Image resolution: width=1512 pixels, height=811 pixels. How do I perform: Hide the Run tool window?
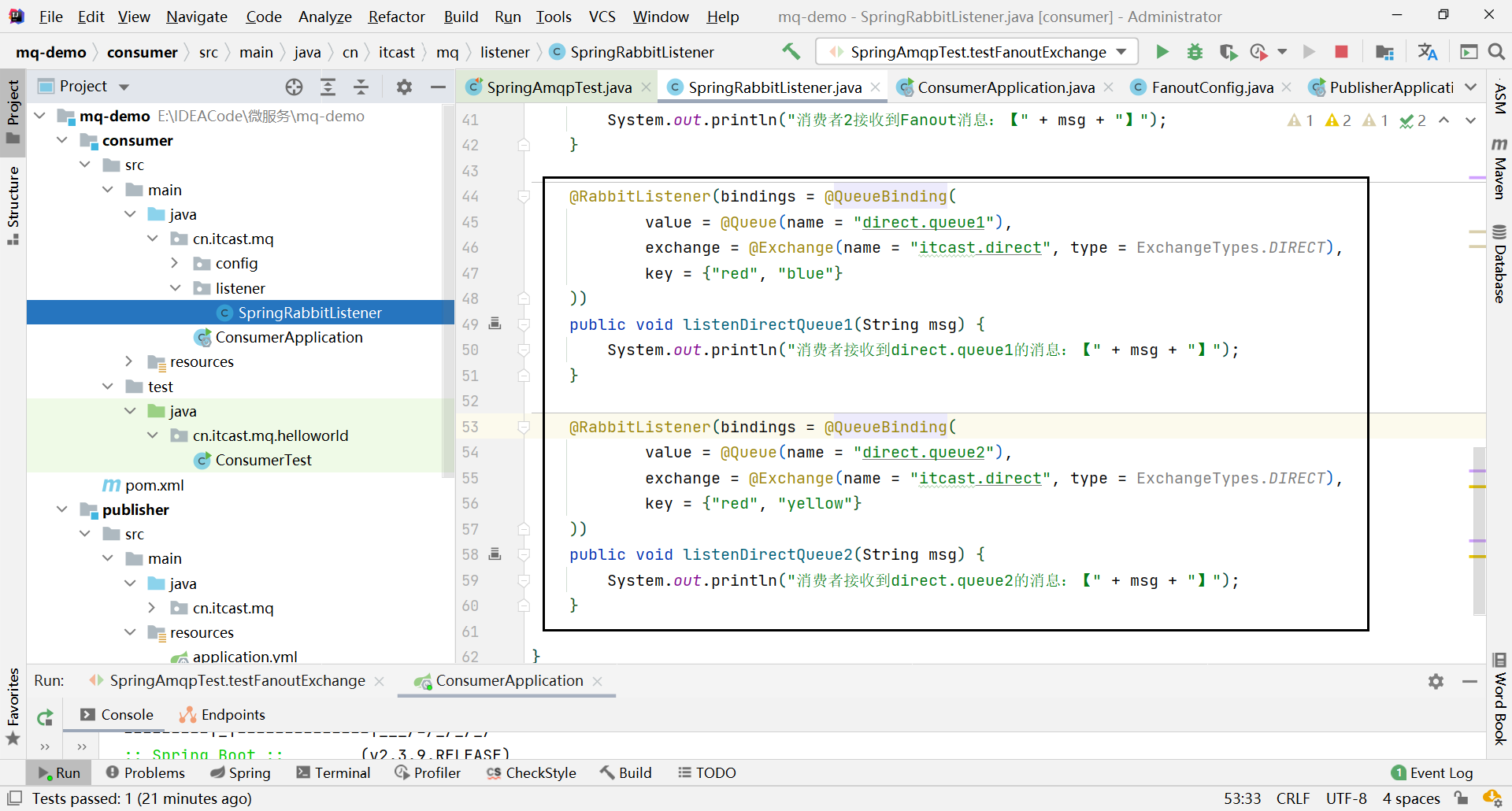coord(1469,681)
